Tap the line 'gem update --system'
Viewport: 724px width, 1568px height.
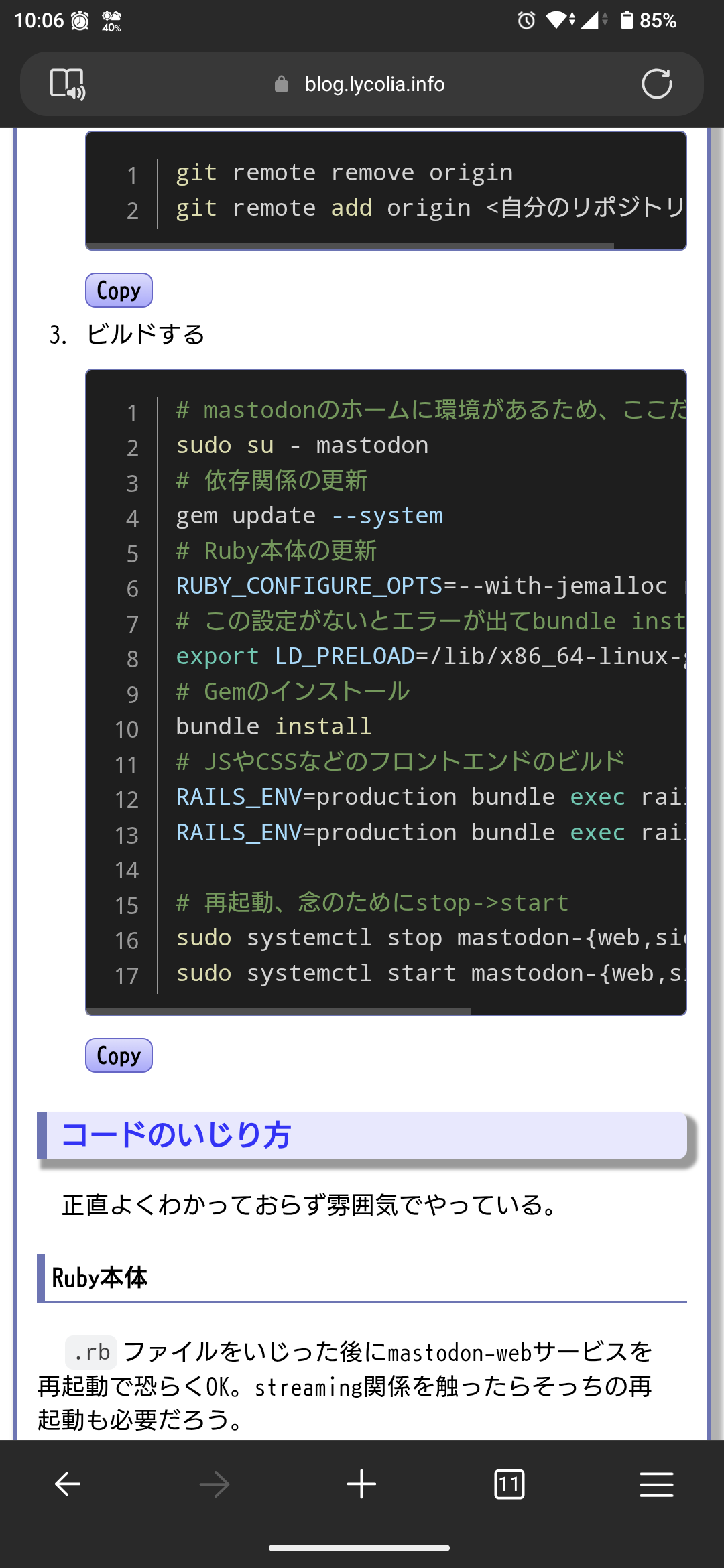coord(310,516)
